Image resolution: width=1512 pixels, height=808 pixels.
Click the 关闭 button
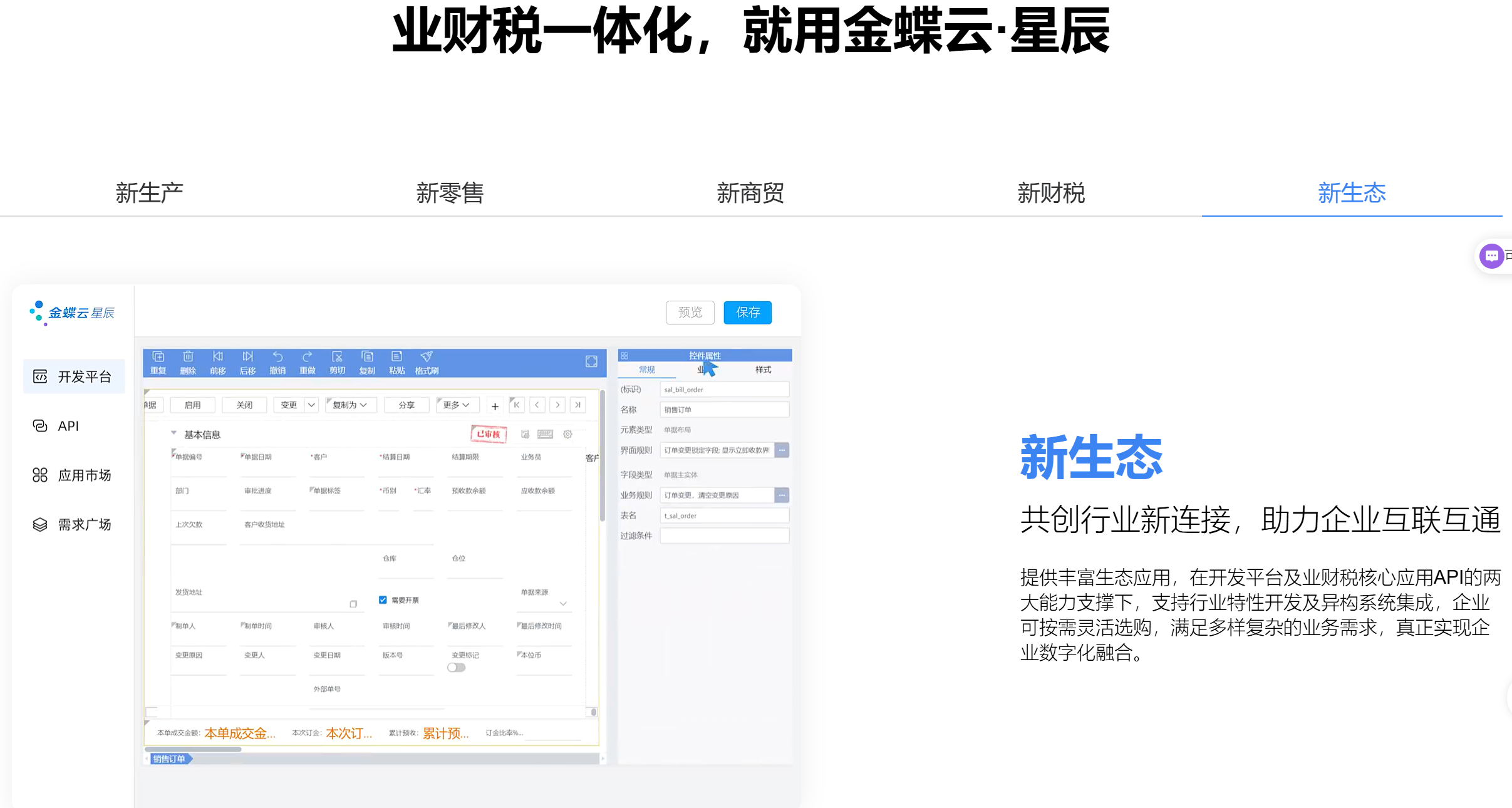[x=245, y=405]
